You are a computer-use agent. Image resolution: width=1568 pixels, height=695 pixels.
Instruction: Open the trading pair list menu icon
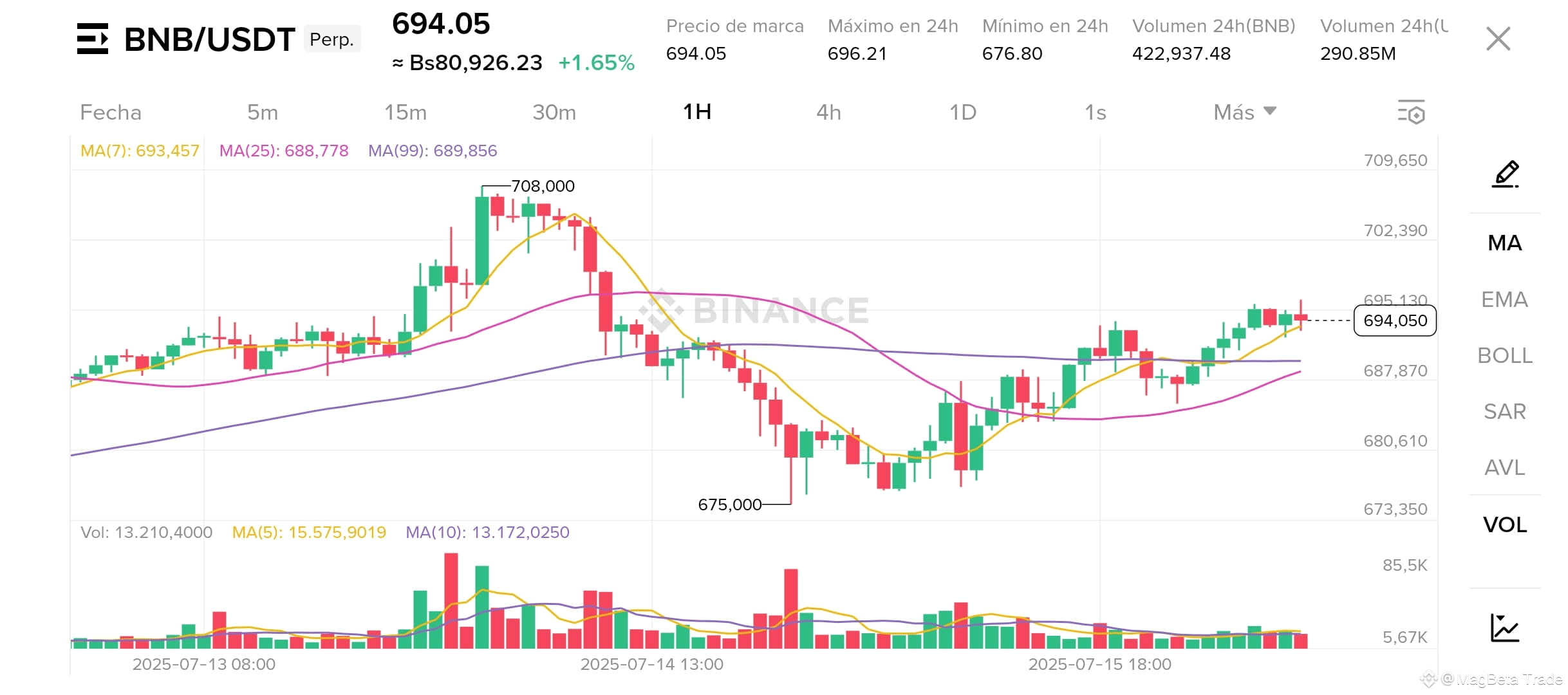[x=93, y=39]
